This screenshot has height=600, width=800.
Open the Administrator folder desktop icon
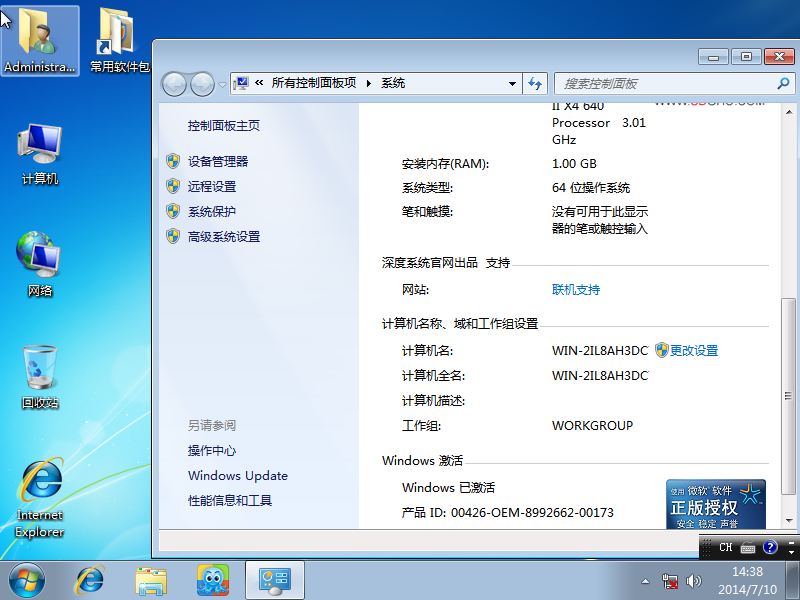(x=39, y=41)
